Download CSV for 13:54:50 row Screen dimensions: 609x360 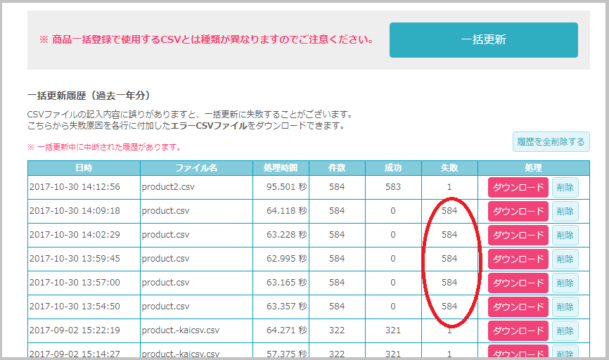(x=518, y=307)
